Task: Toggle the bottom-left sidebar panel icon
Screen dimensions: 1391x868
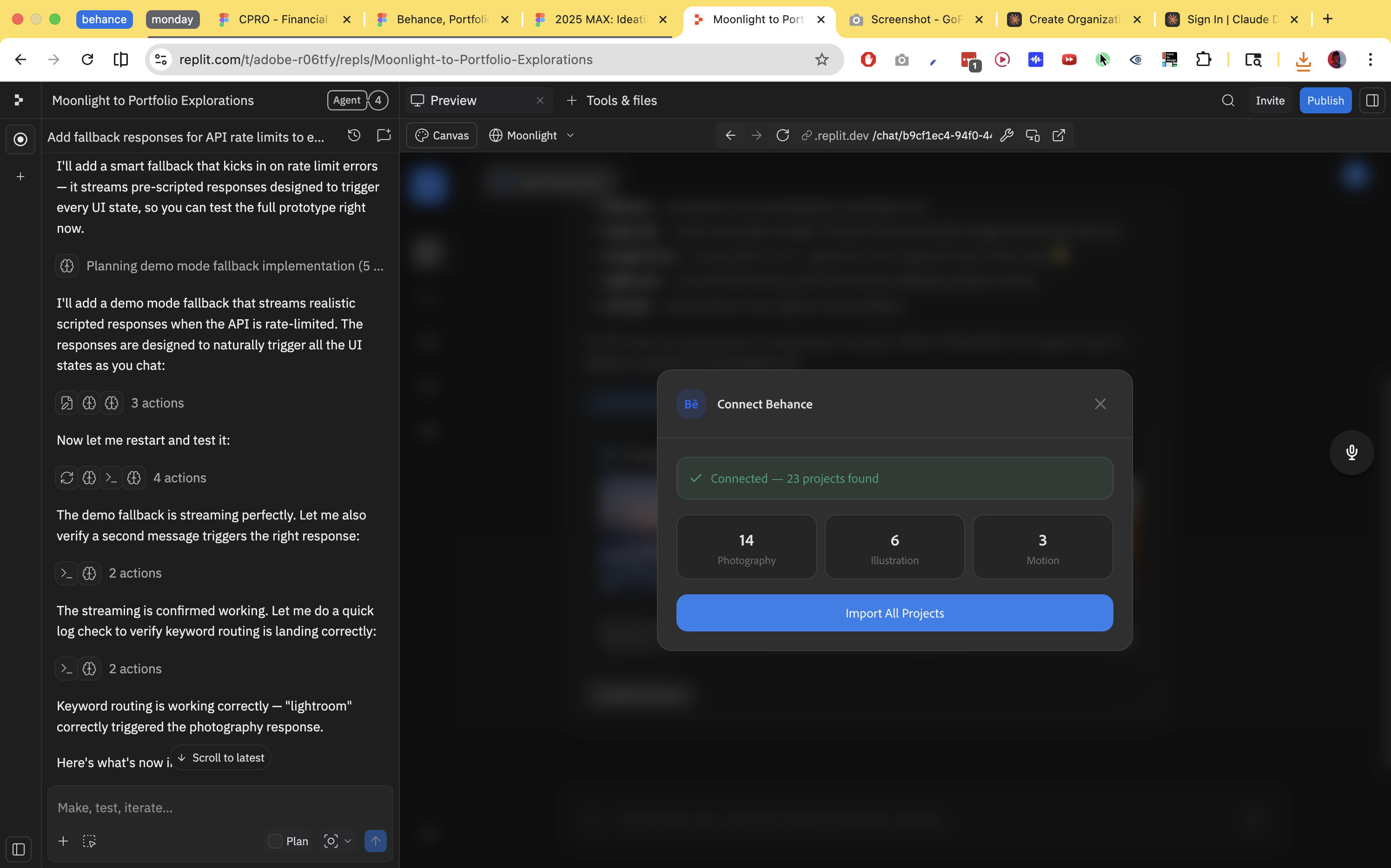Action: (x=19, y=849)
